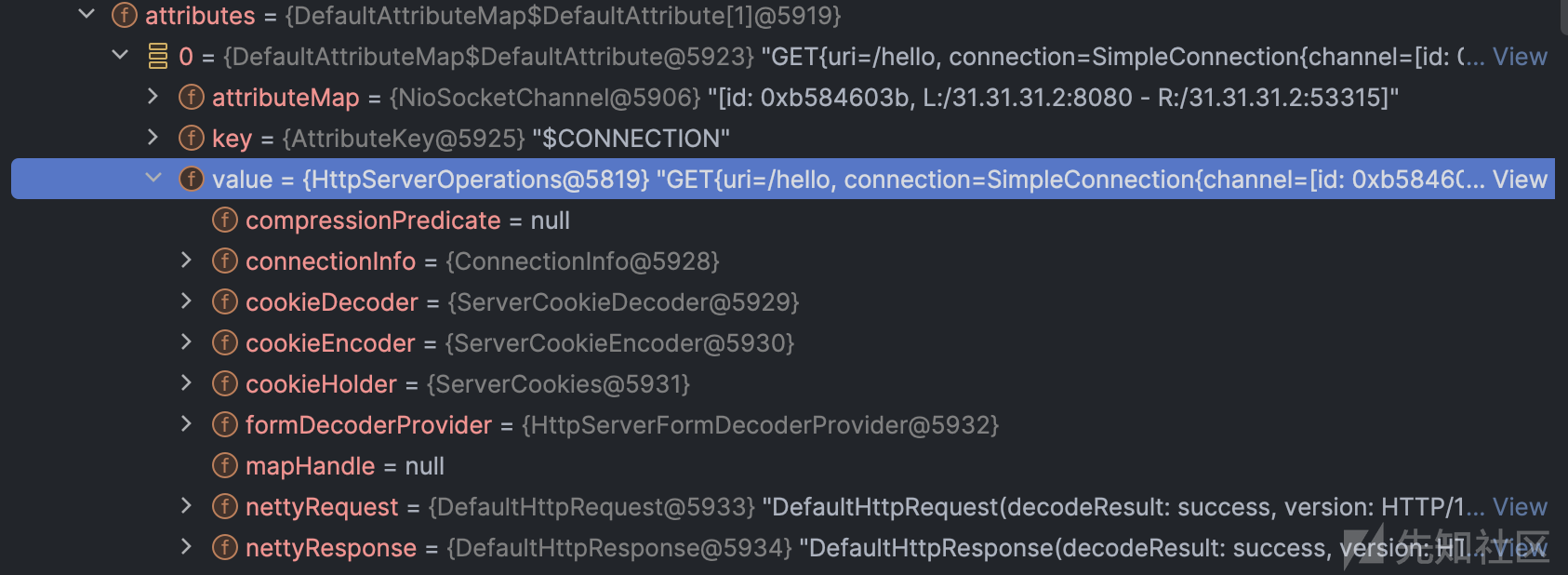
Task: Click the field icon beside cookieEncoder
Action: pyautogui.click(x=225, y=342)
